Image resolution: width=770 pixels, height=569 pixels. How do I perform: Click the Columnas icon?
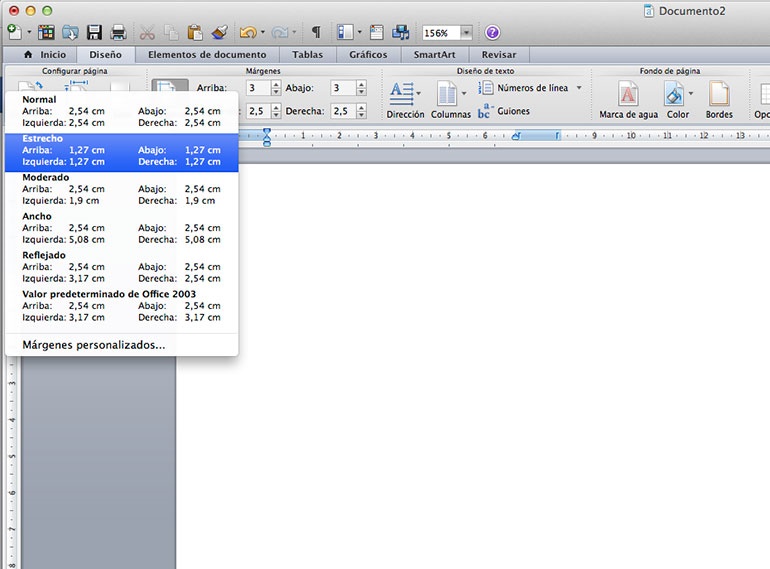pyautogui.click(x=447, y=93)
